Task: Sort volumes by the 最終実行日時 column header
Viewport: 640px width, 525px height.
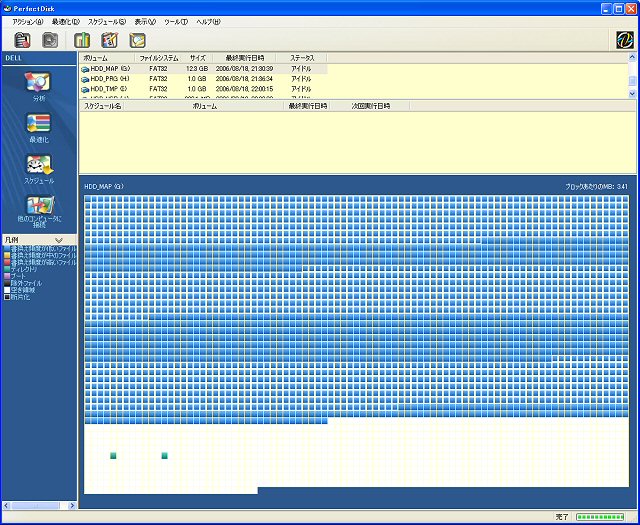Action: [244, 58]
